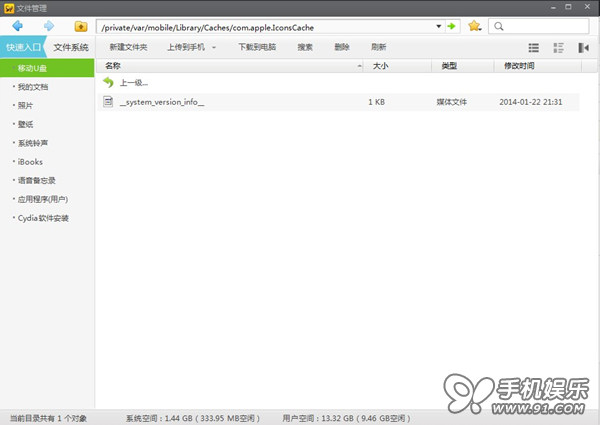
Task: Click the 当前目录共有 1 个对象 status text
Action: 48,418
